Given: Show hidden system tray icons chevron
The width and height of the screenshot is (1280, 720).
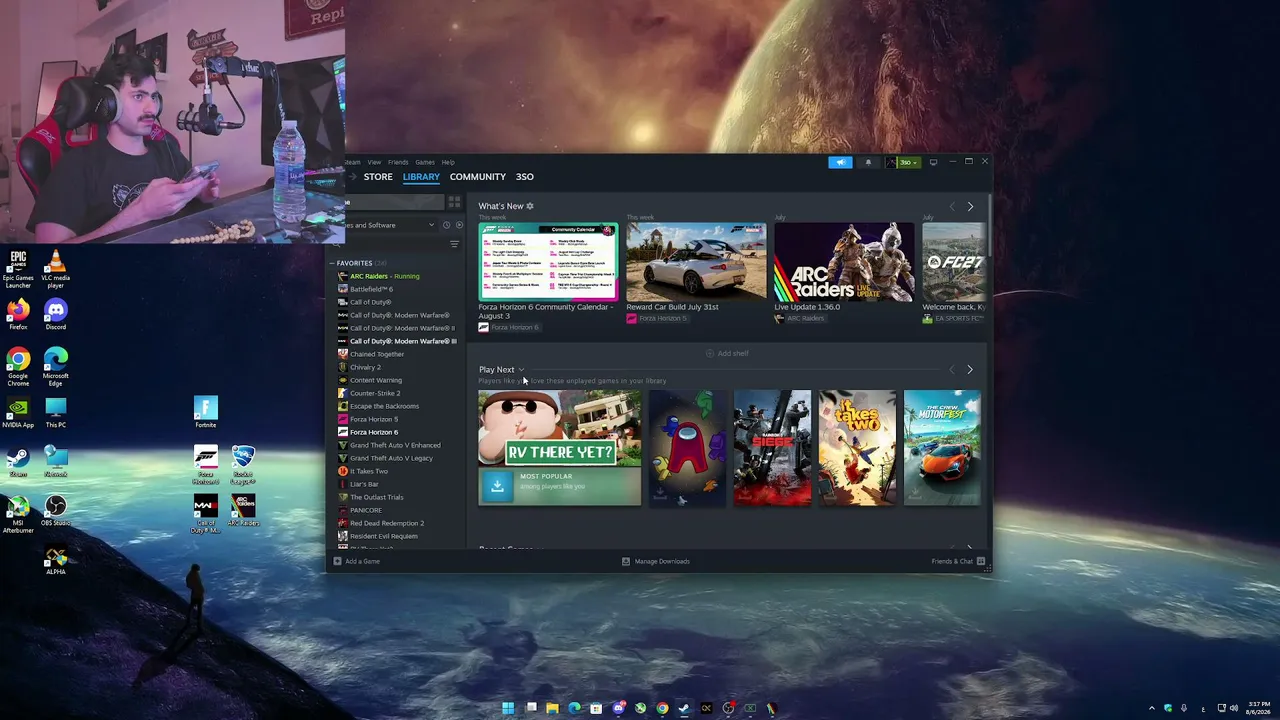Looking at the screenshot, I should click(1151, 708).
